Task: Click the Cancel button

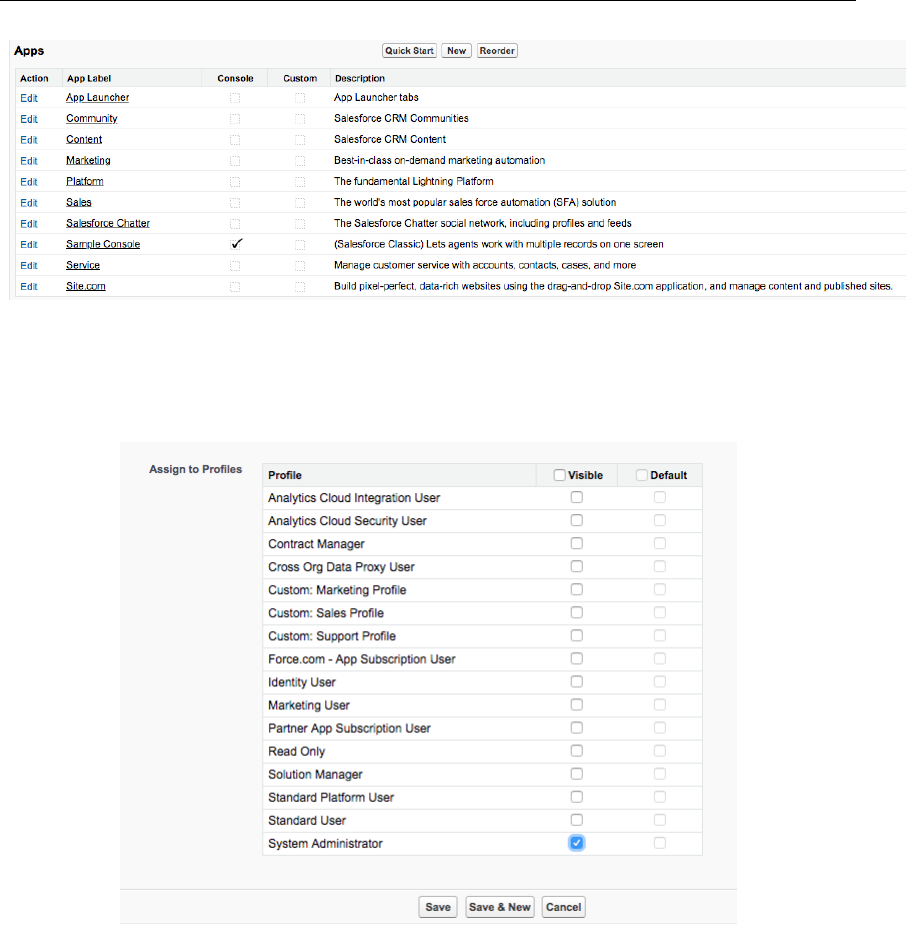Action: tap(563, 907)
